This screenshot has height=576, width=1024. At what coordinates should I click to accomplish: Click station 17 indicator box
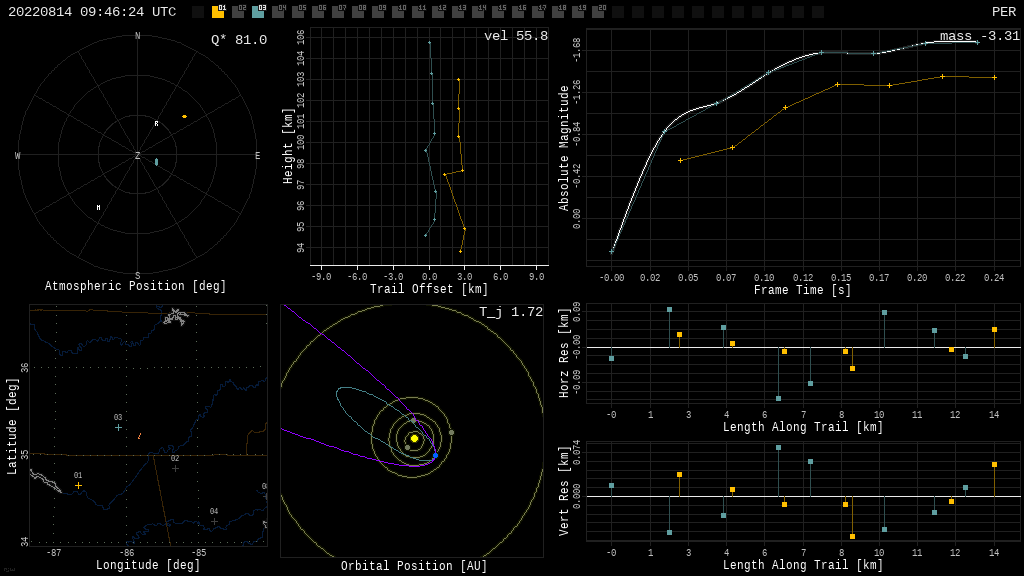539,11
